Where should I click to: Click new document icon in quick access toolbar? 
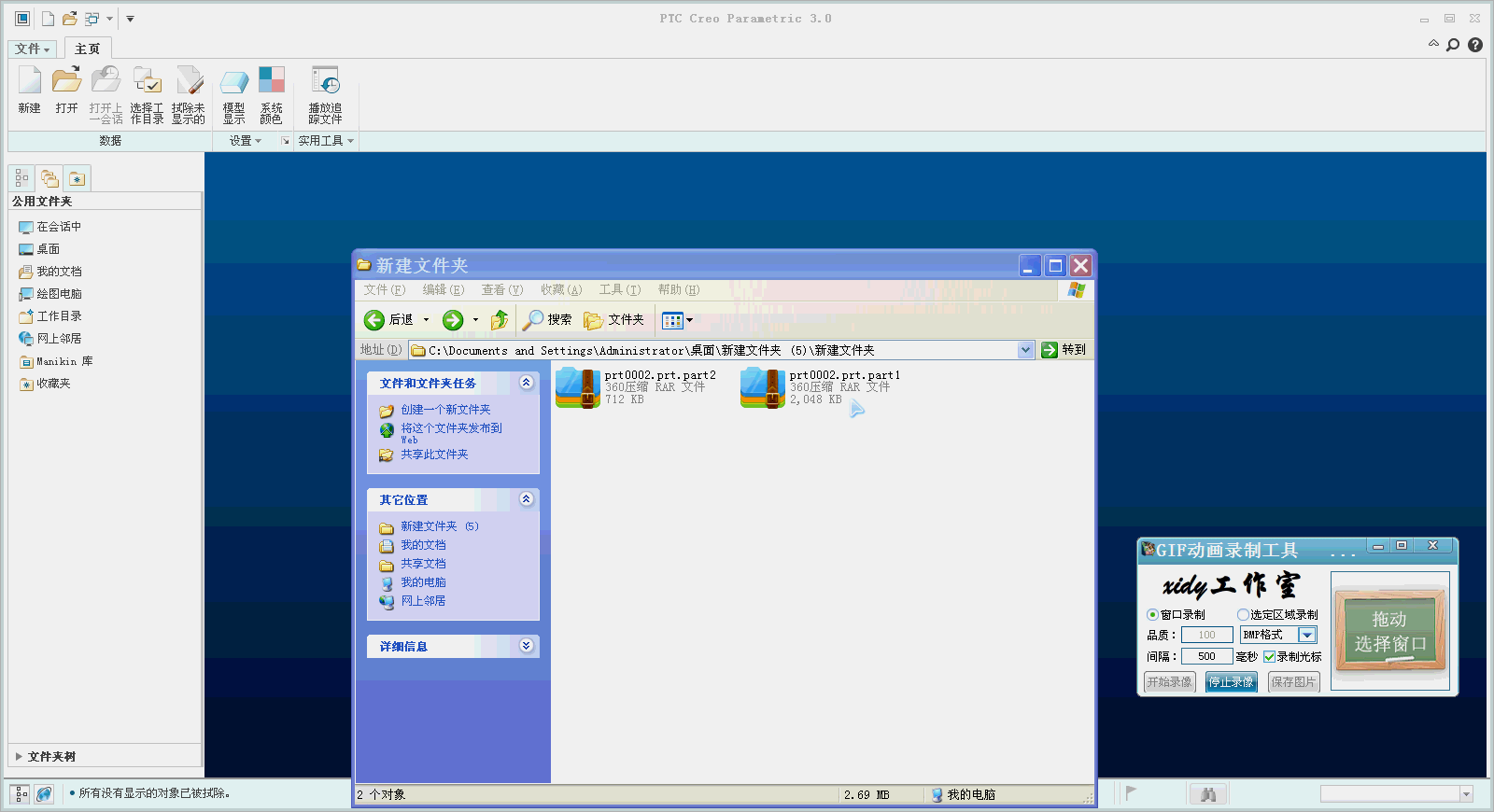[x=48, y=19]
